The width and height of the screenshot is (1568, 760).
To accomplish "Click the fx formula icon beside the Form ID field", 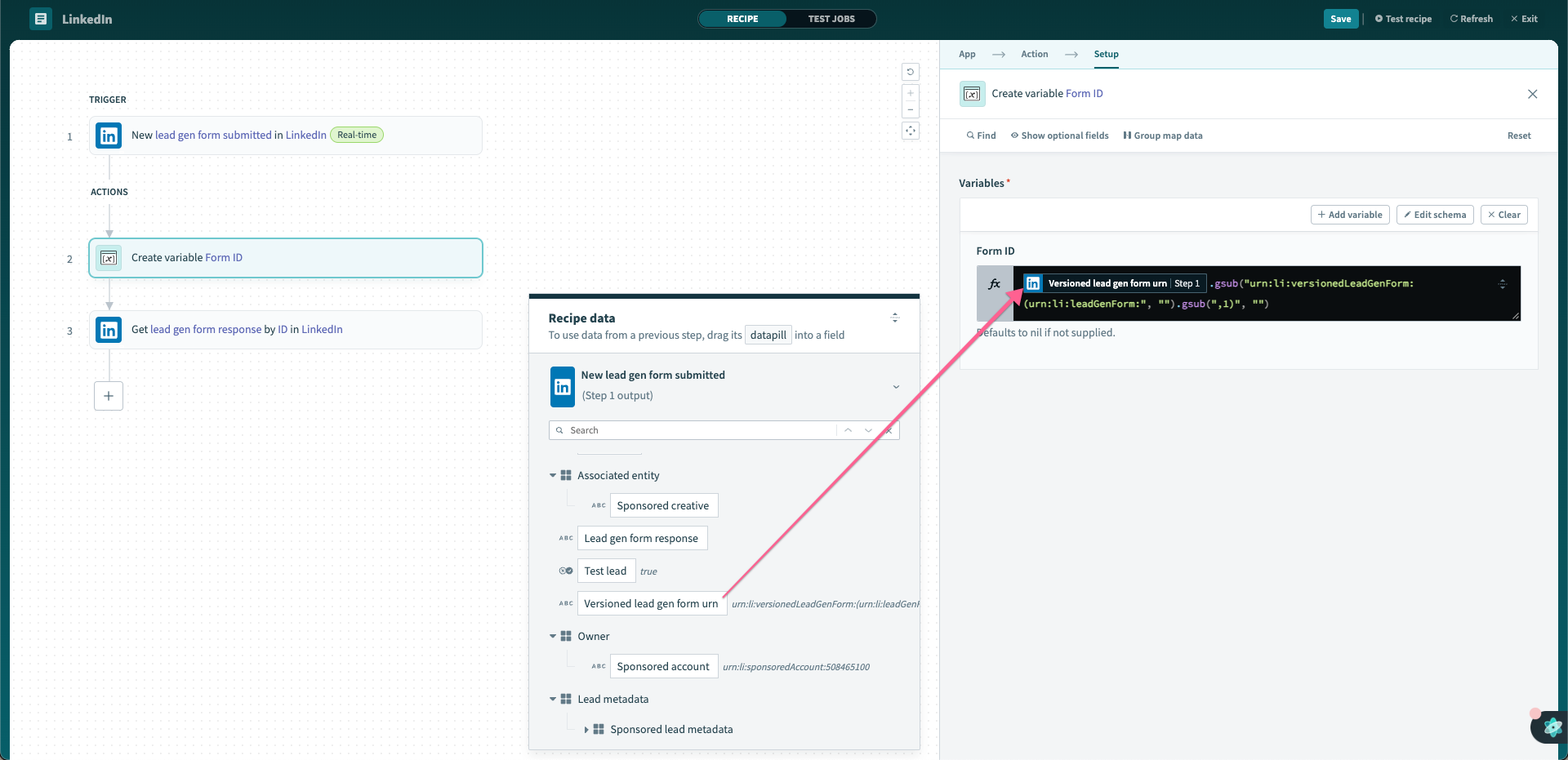I will (995, 284).
